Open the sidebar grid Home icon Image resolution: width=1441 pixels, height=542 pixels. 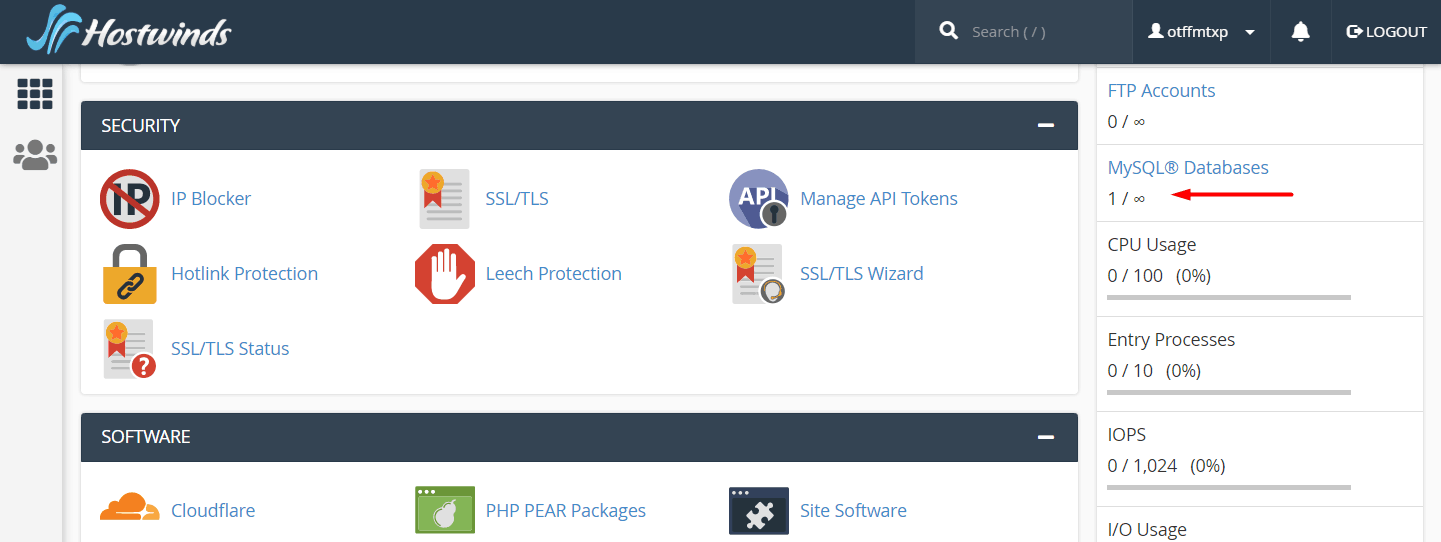[x=35, y=94]
